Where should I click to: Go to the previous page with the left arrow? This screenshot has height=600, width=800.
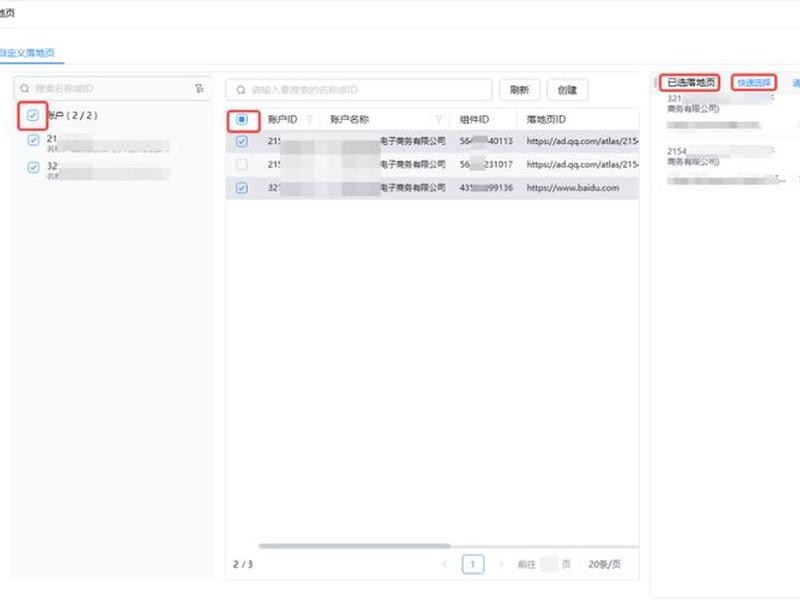click(x=445, y=564)
